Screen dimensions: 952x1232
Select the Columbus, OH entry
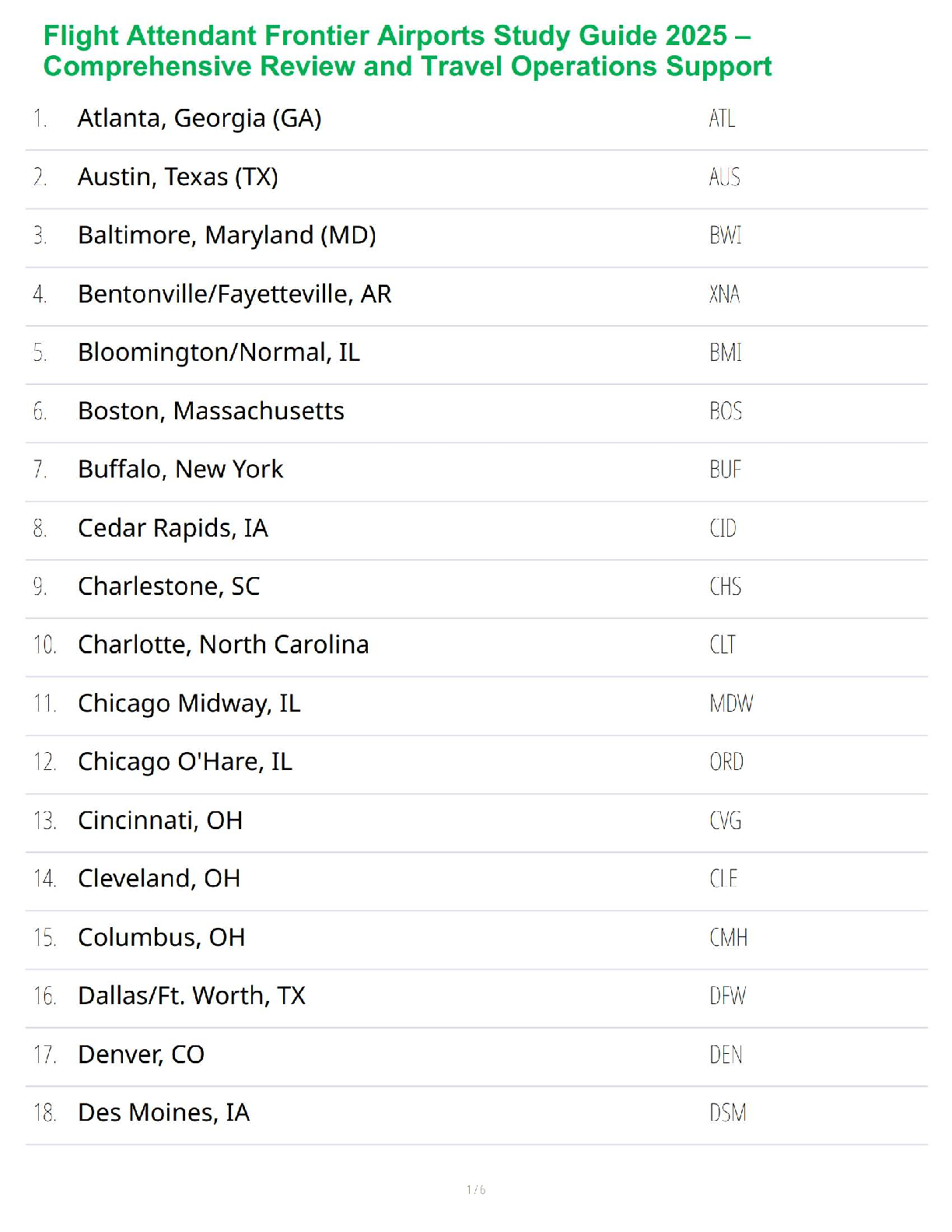pos(161,937)
